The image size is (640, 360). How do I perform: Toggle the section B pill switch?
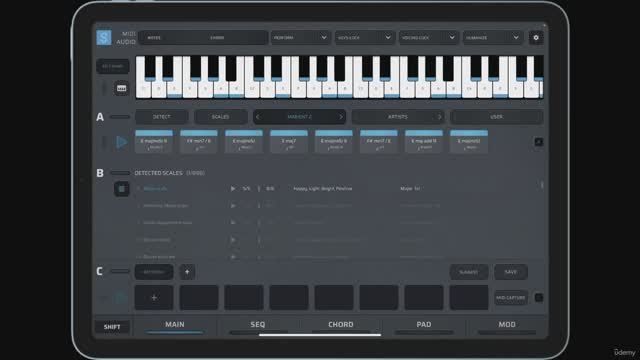pyautogui.click(x=120, y=173)
